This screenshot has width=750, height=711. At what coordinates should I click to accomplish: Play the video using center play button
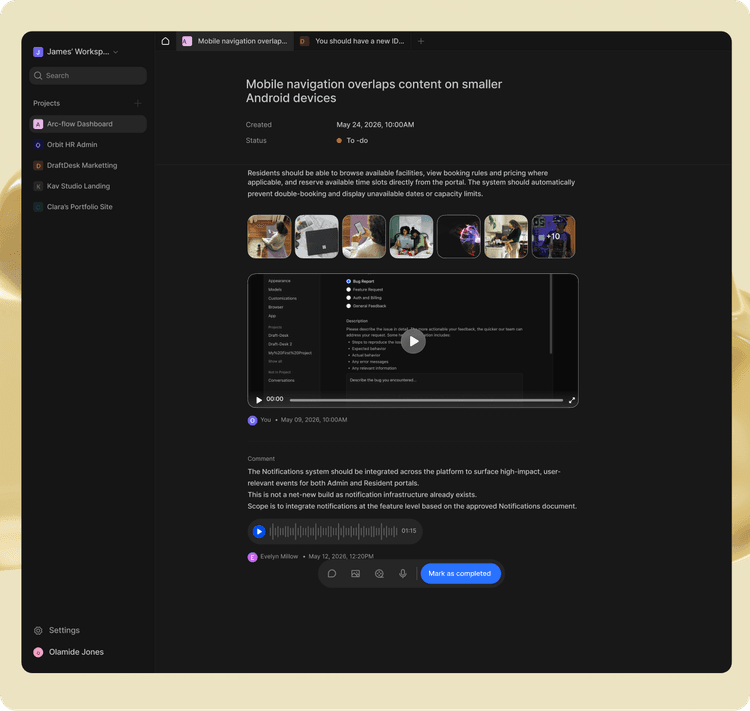pyautogui.click(x=413, y=341)
